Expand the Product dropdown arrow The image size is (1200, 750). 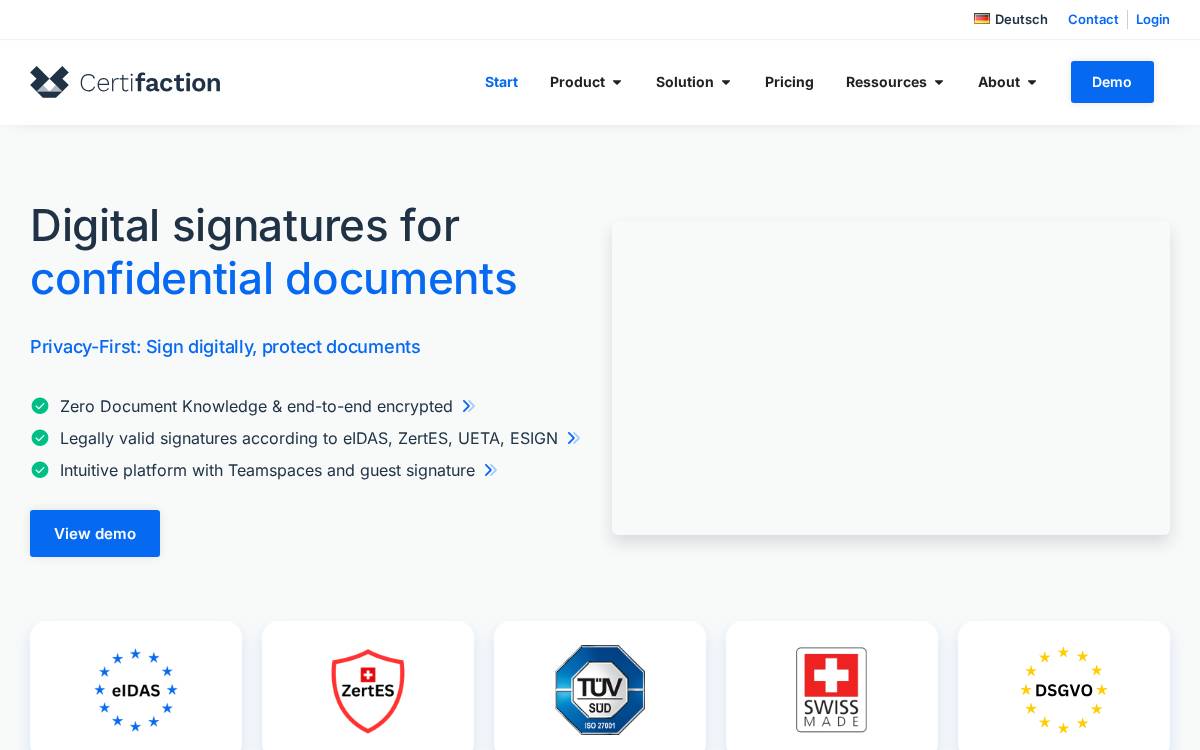pyautogui.click(x=617, y=82)
